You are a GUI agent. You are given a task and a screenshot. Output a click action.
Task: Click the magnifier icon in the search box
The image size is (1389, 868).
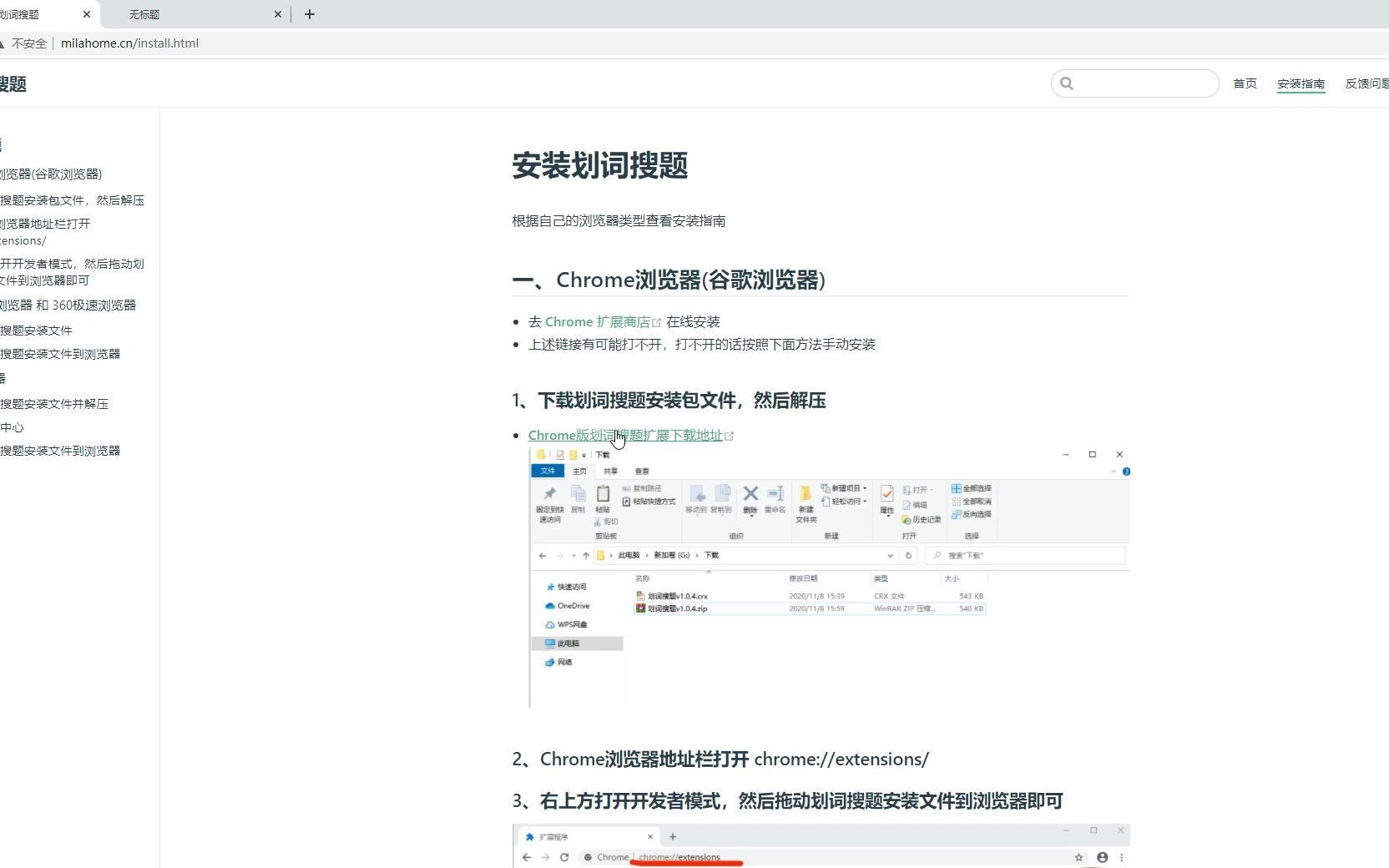1066,83
